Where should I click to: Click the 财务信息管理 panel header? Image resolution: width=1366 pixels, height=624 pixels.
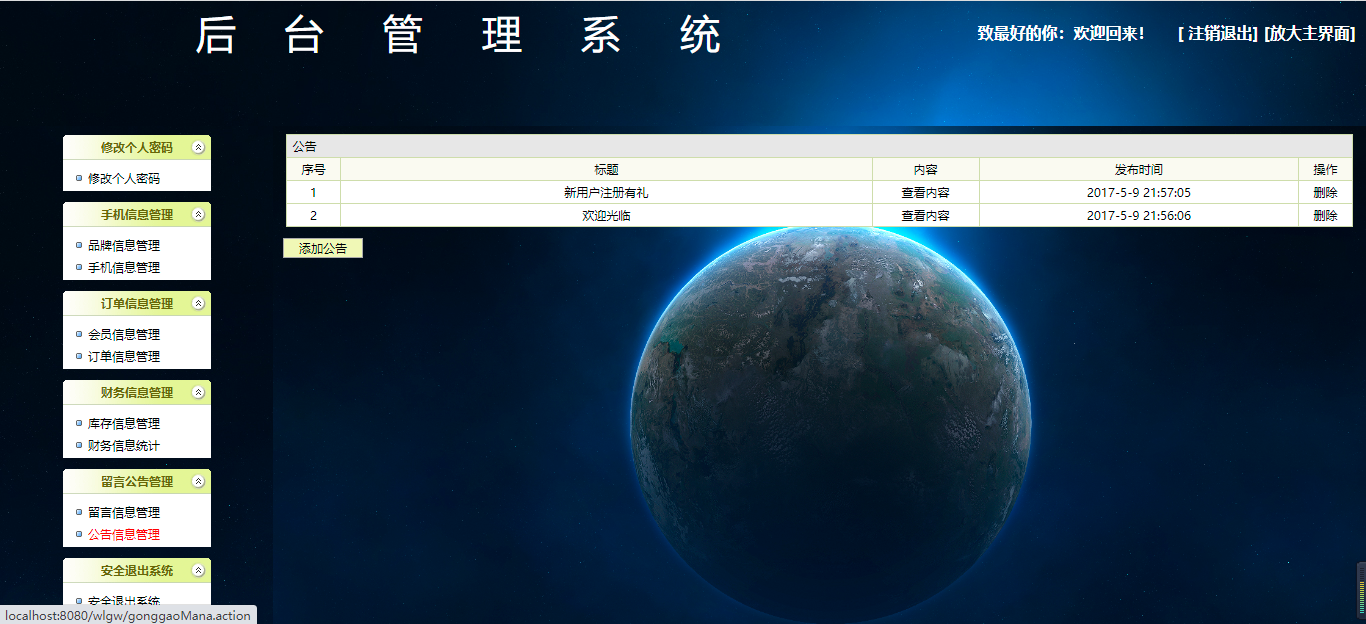pos(137,392)
